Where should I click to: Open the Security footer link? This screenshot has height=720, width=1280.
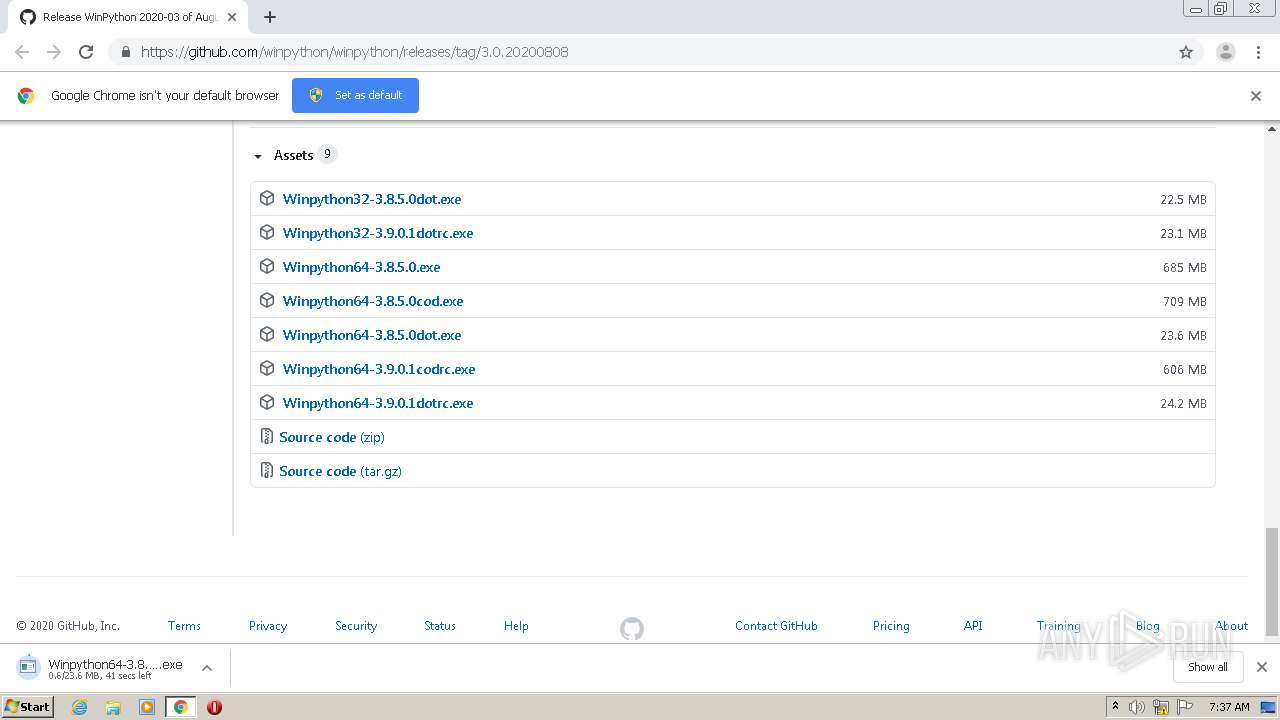(356, 626)
